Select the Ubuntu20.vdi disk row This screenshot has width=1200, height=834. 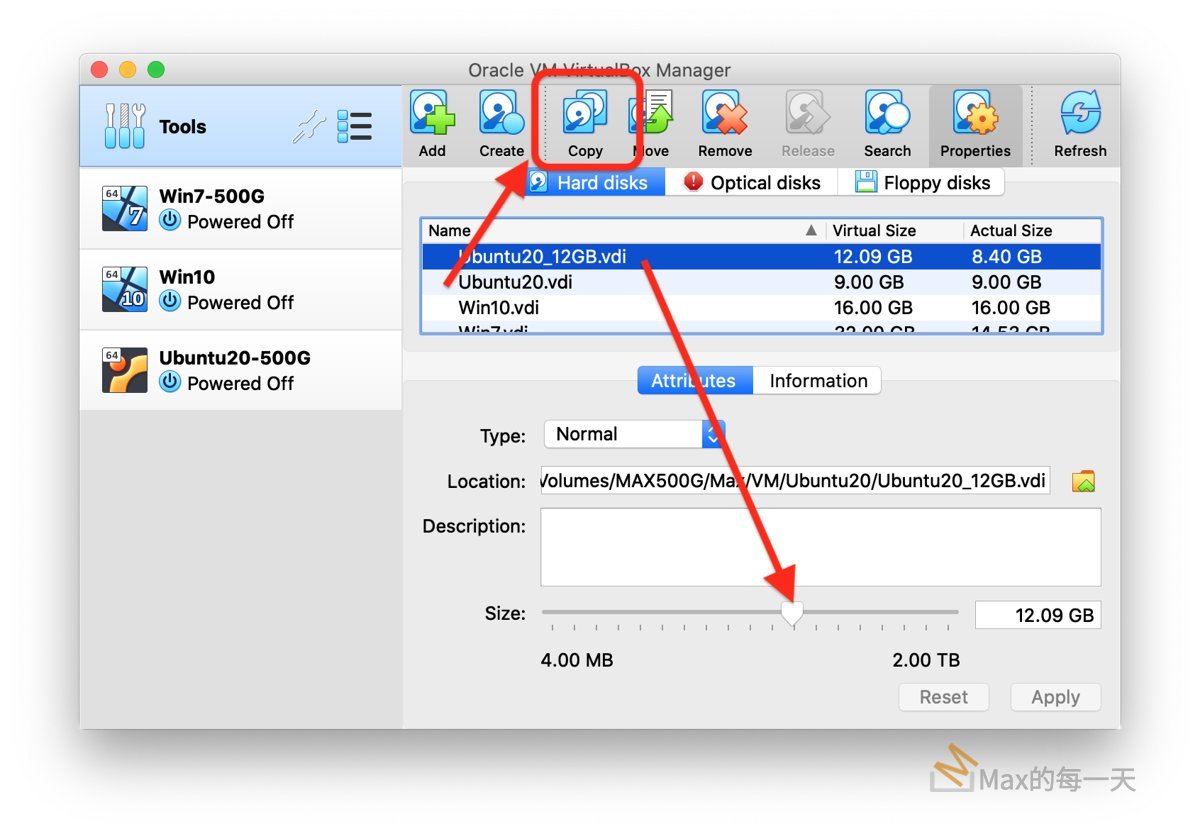point(762,283)
